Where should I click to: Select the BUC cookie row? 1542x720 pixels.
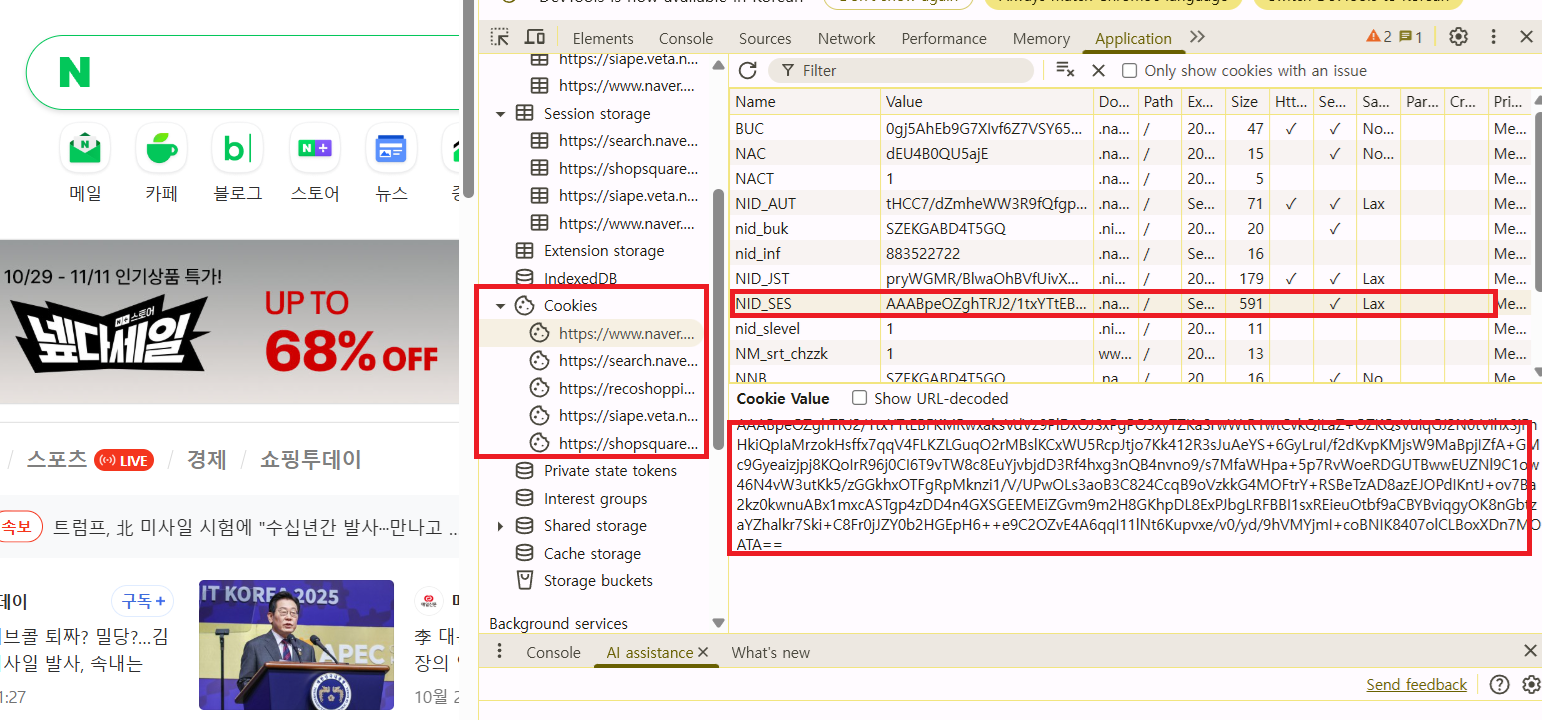click(x=1130, y=128)
